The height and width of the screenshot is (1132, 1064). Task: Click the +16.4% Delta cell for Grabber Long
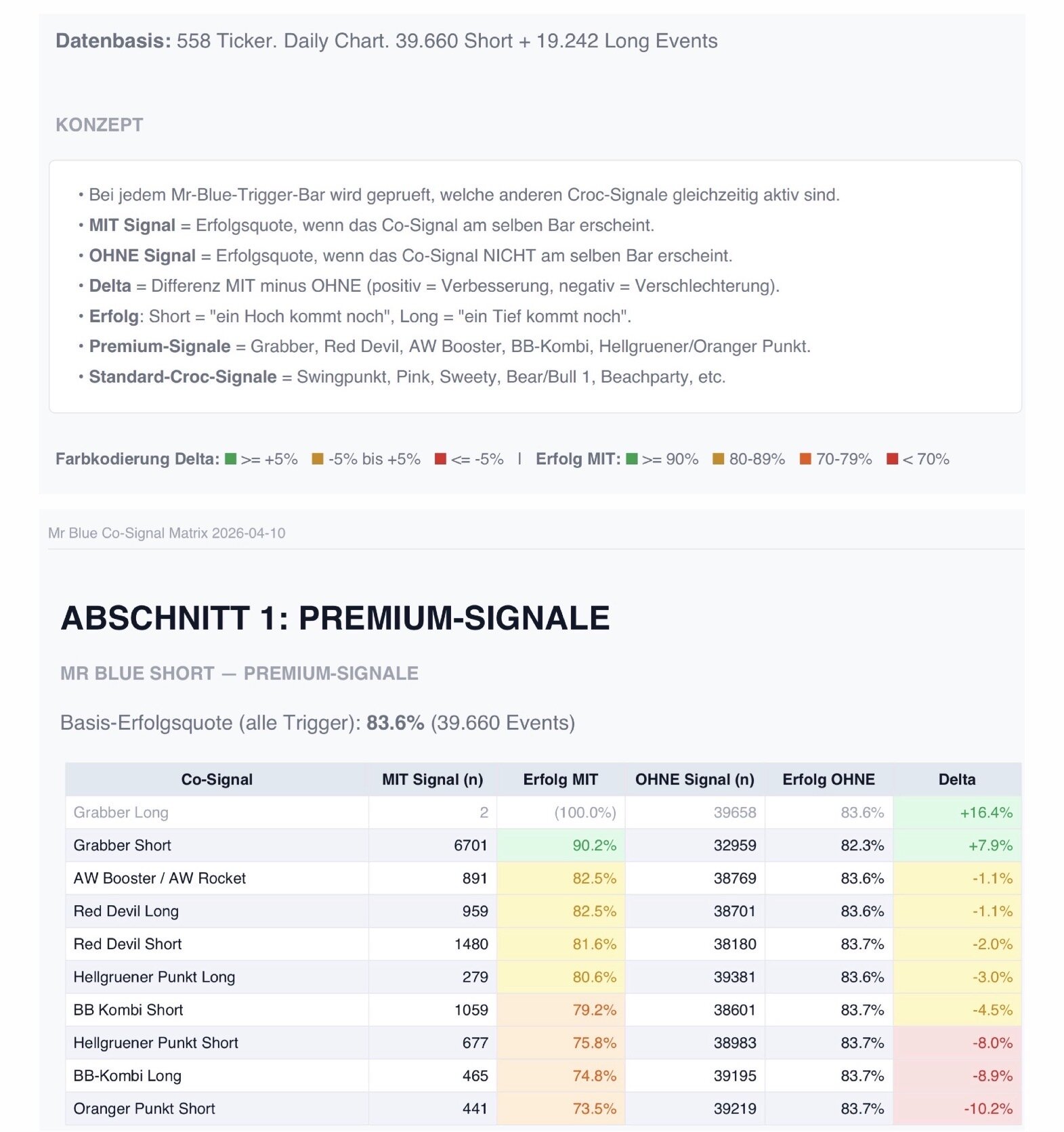(x=985, y=812)
